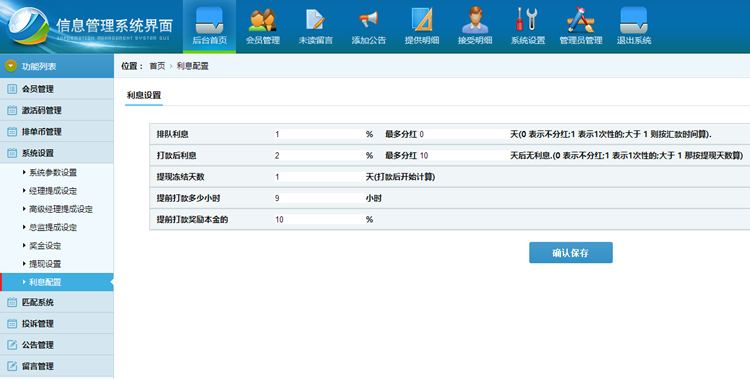750x379 pixels.
Task: Click the 退出系统 logout icon
Action: point(634,26)
